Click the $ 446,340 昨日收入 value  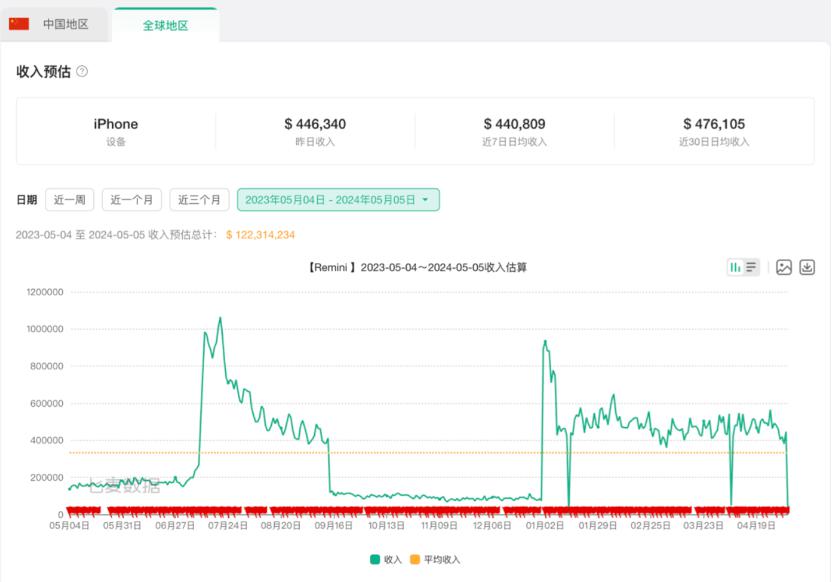coord(315,124)
